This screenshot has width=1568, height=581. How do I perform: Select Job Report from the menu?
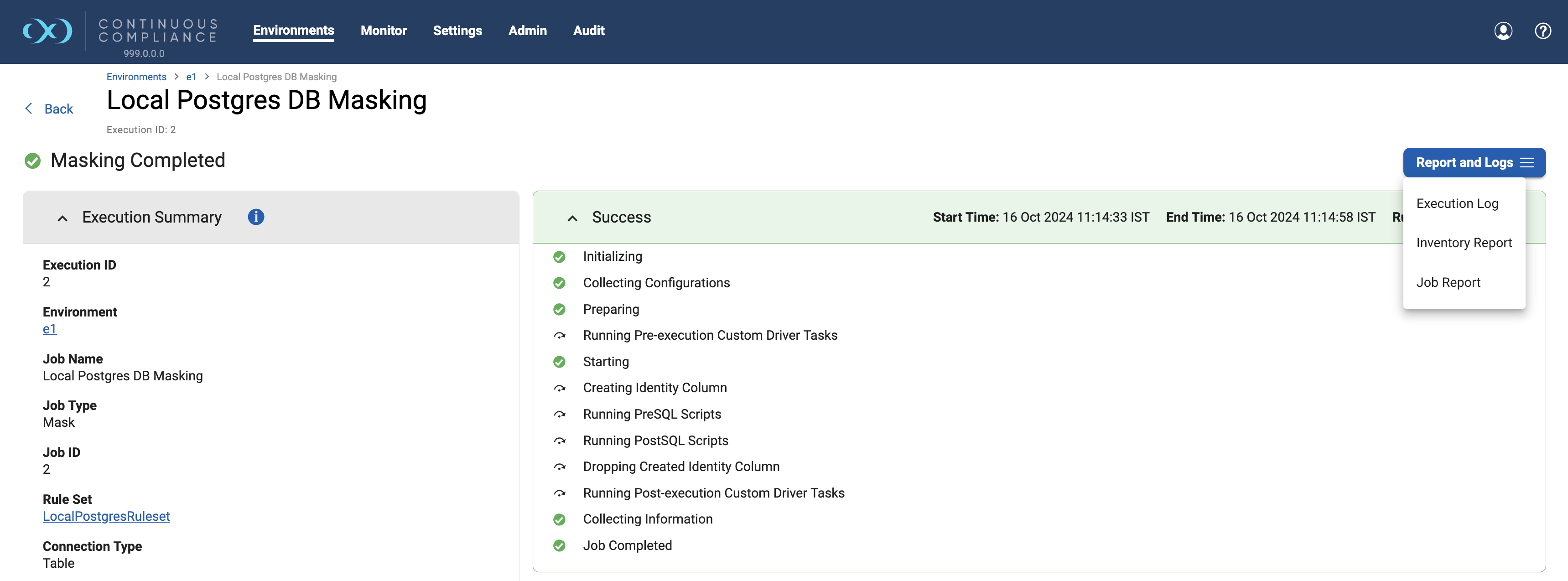click(1449, 282)
